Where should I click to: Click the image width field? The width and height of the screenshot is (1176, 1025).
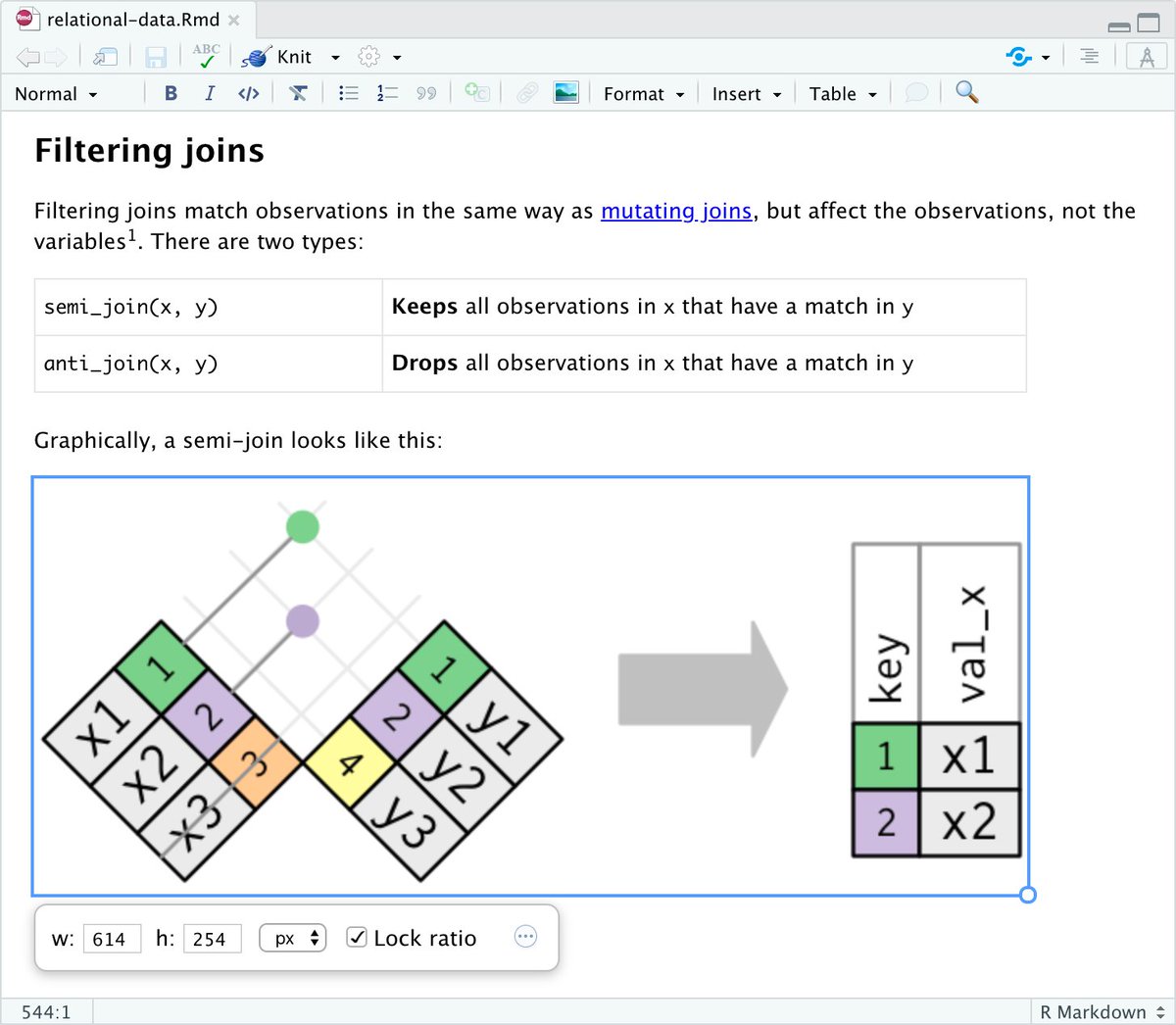click(112, 939)
